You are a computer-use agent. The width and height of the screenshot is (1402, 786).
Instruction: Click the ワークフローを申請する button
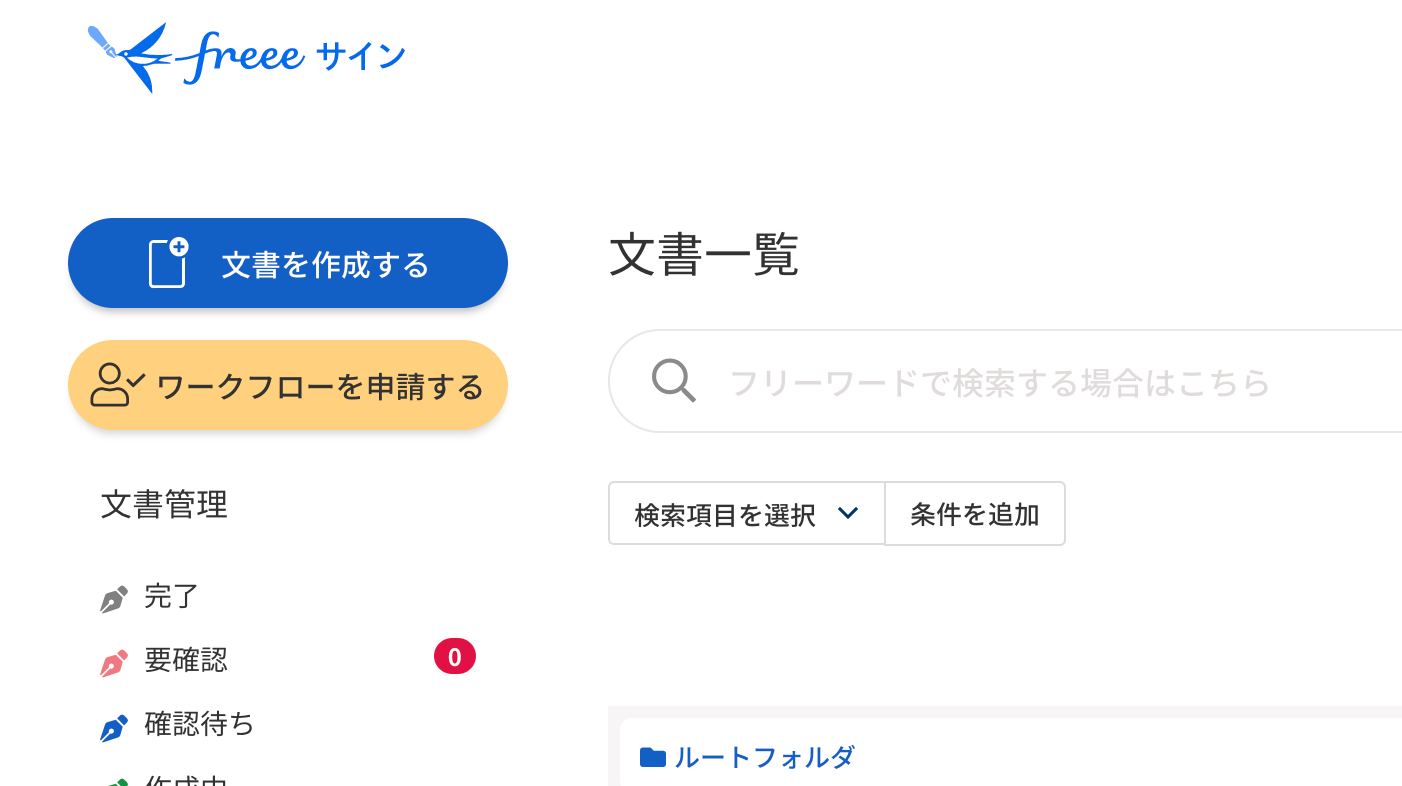pos(288,385)
